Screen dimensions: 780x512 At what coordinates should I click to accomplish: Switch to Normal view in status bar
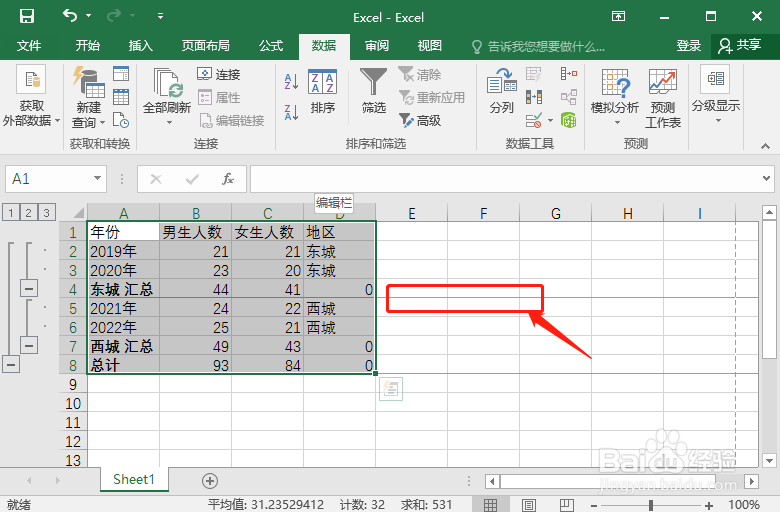coord(490,505)
